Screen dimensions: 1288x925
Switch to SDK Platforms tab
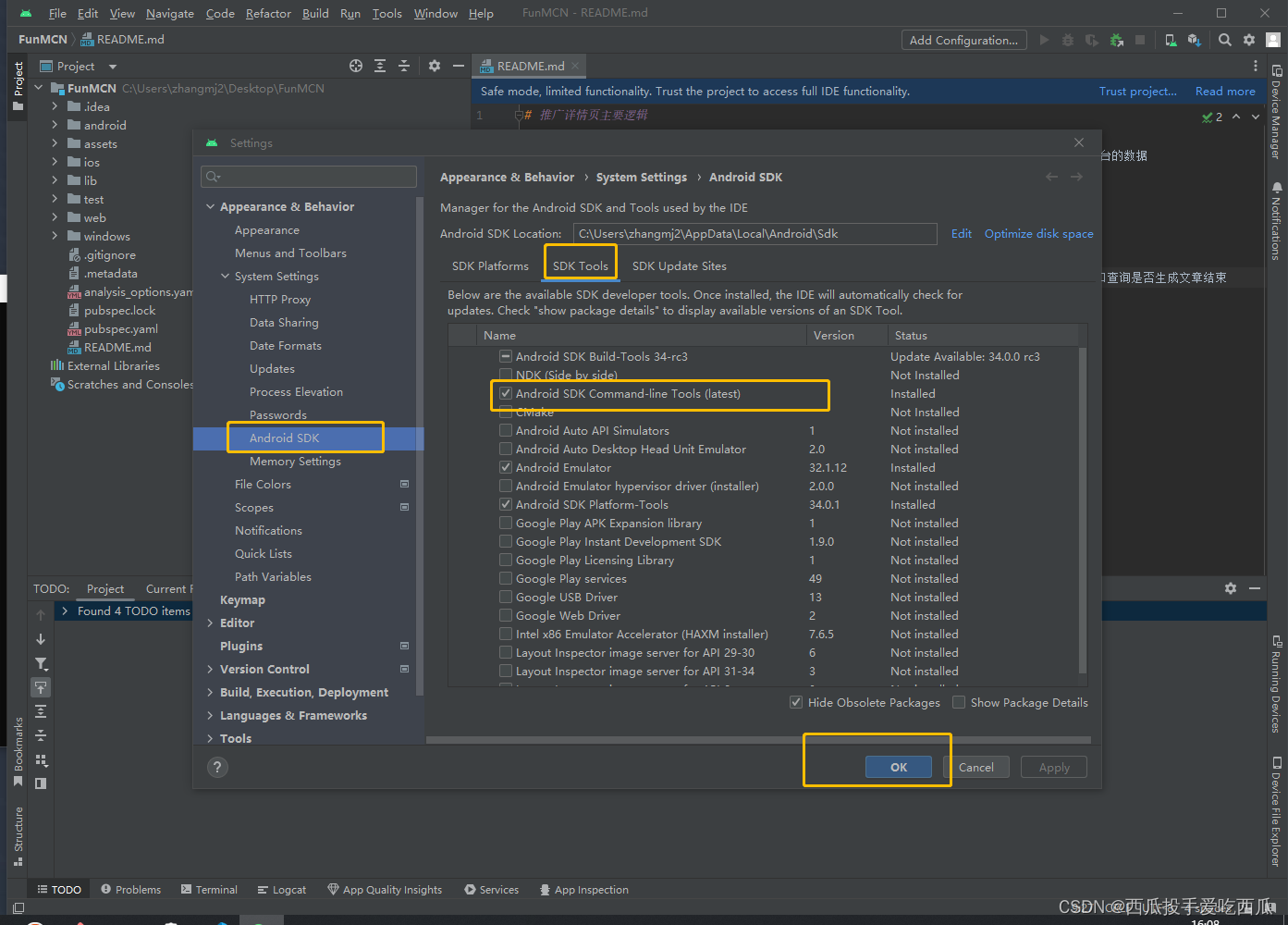[x=490, y=265]
